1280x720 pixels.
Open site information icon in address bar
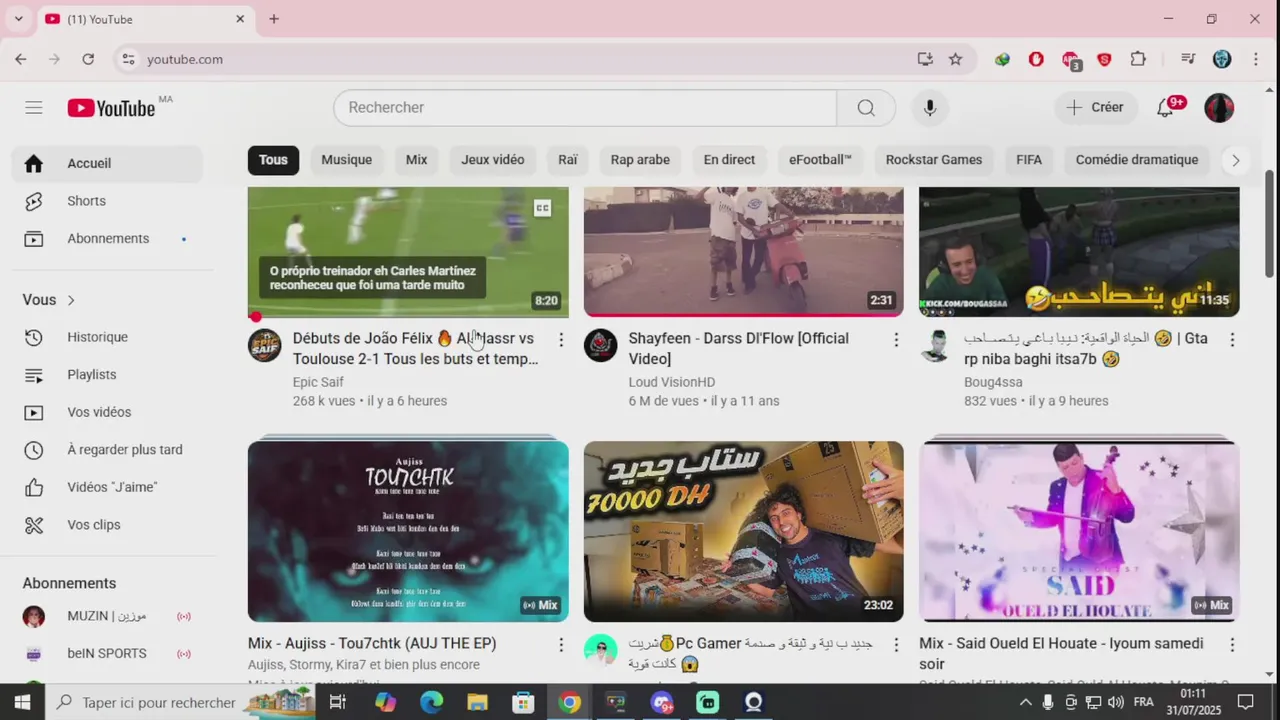[128, 59]
